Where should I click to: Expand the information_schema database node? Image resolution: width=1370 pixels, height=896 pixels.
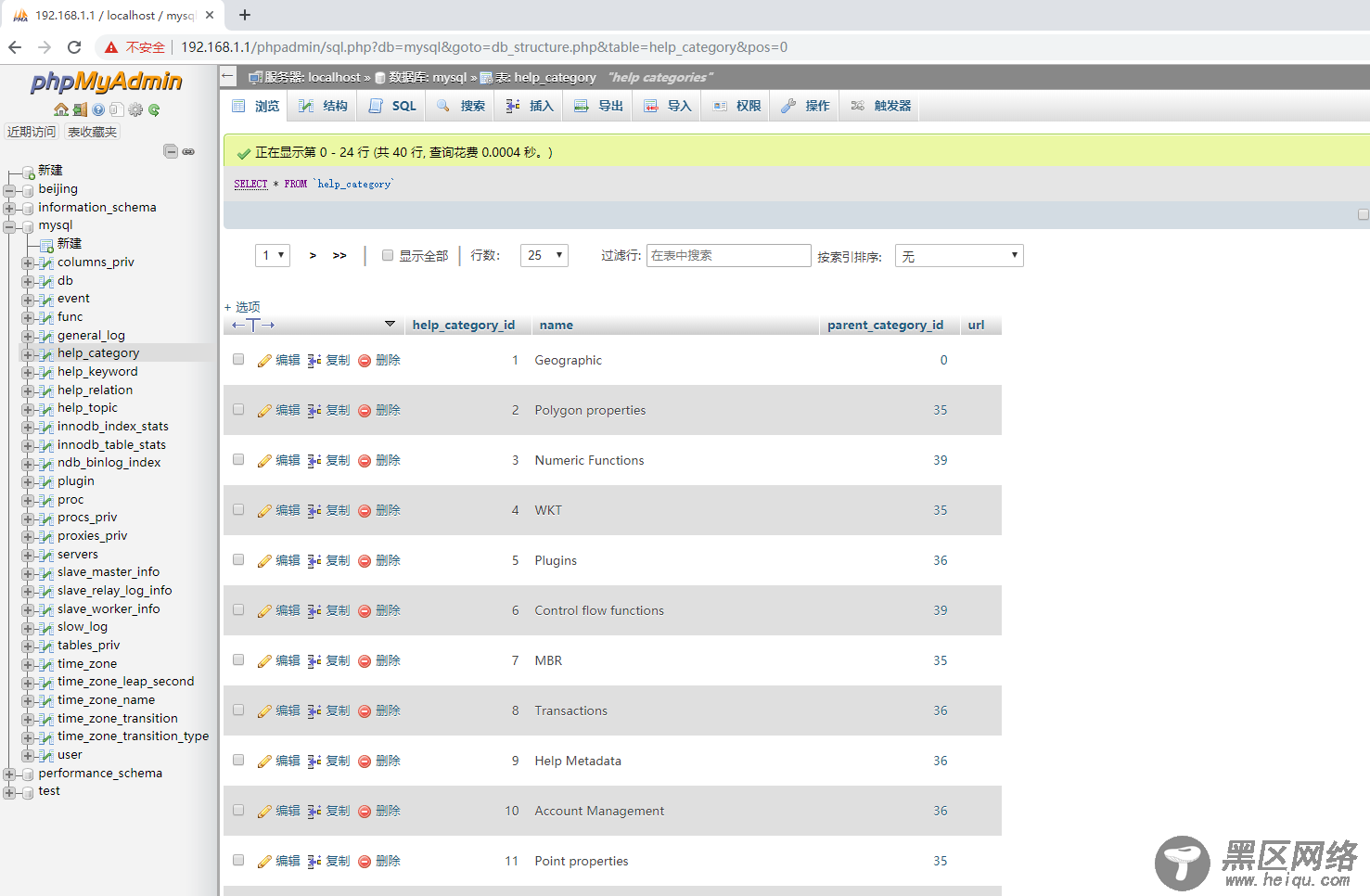(x=9, y=208)
